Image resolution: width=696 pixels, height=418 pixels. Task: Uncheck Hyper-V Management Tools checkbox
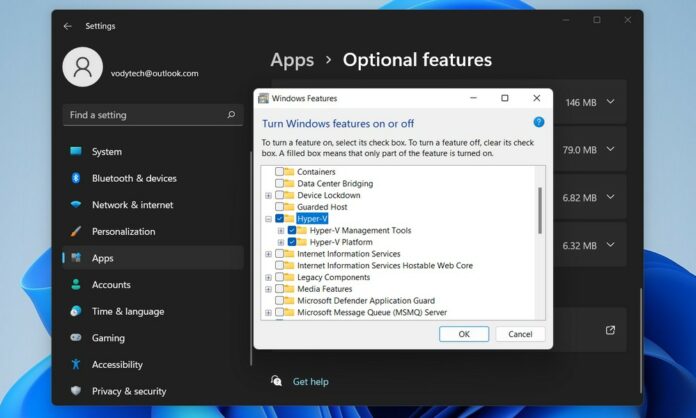292,230
